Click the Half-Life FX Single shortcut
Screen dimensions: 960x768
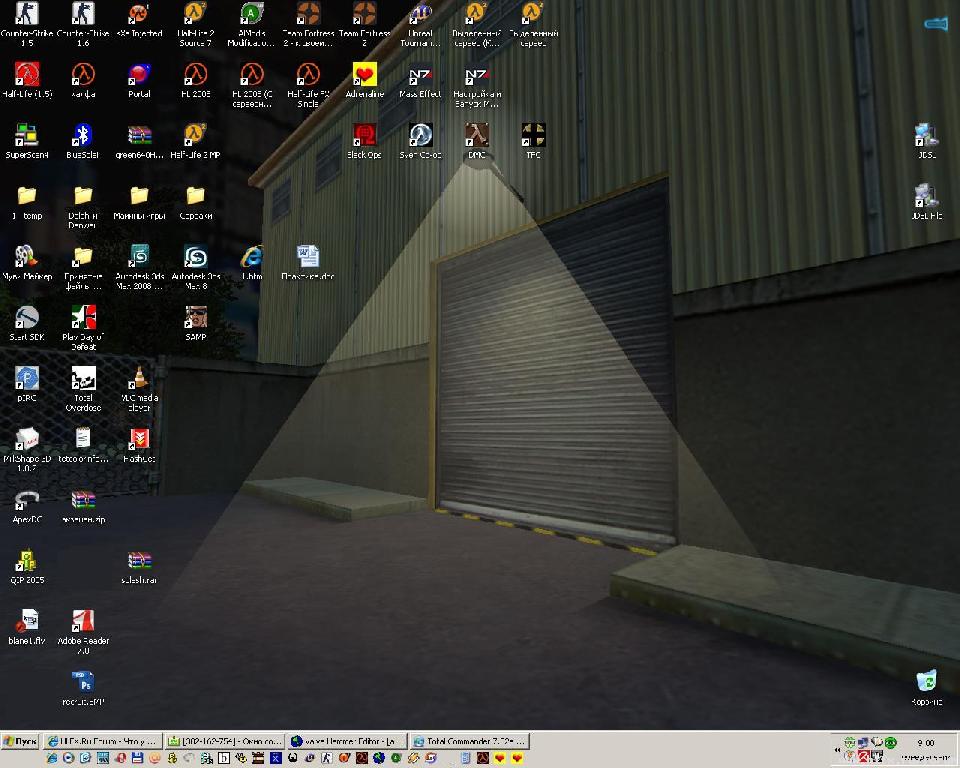point(308,85)
